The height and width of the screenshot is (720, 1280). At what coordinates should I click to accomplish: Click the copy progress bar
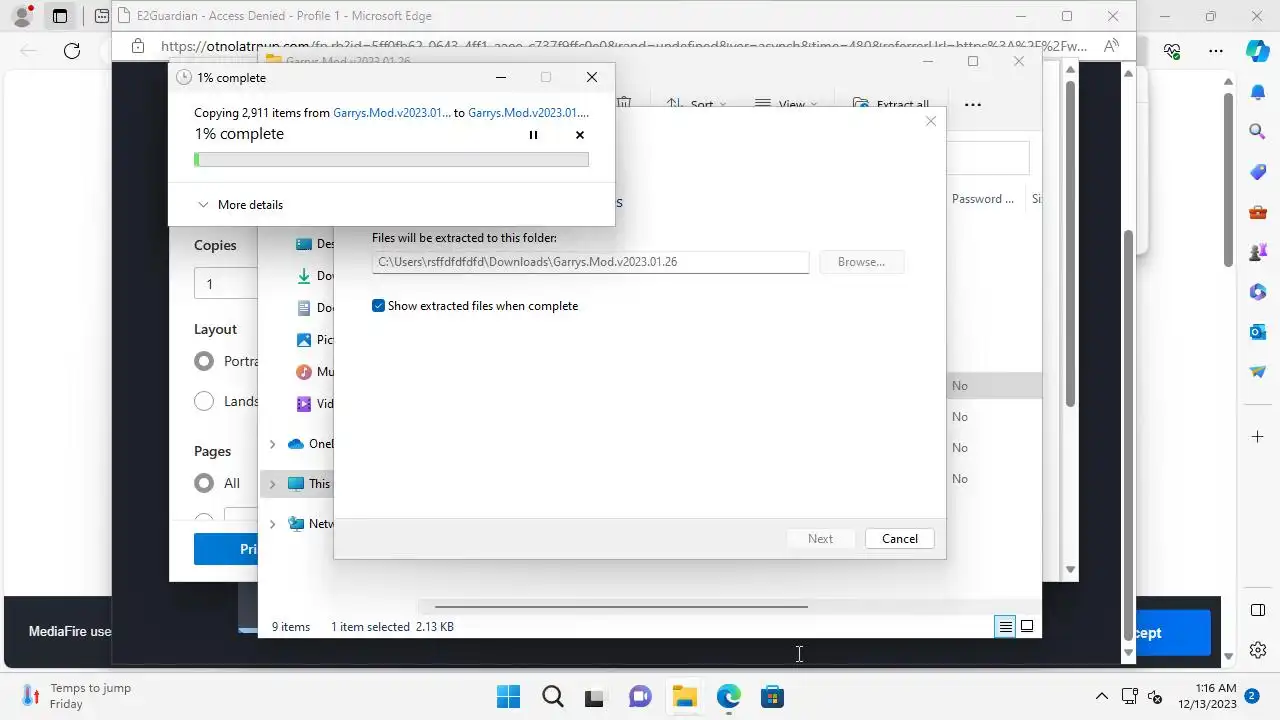[x=391, y=159]
